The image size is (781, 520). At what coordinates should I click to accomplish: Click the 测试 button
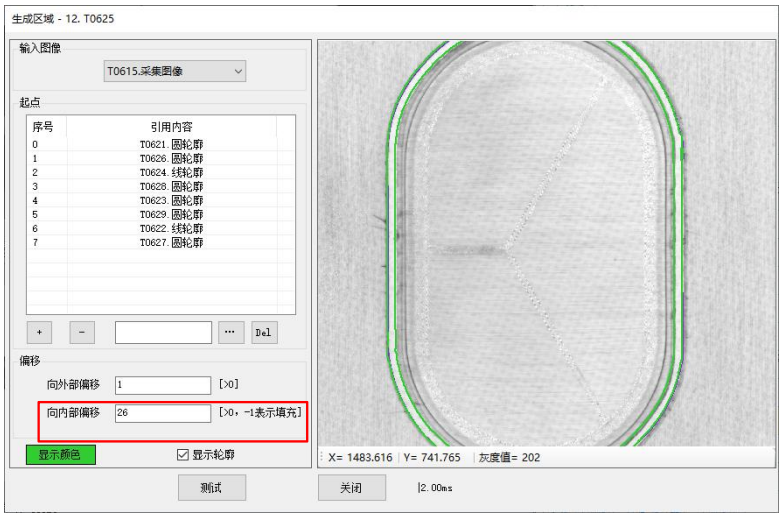211,488
